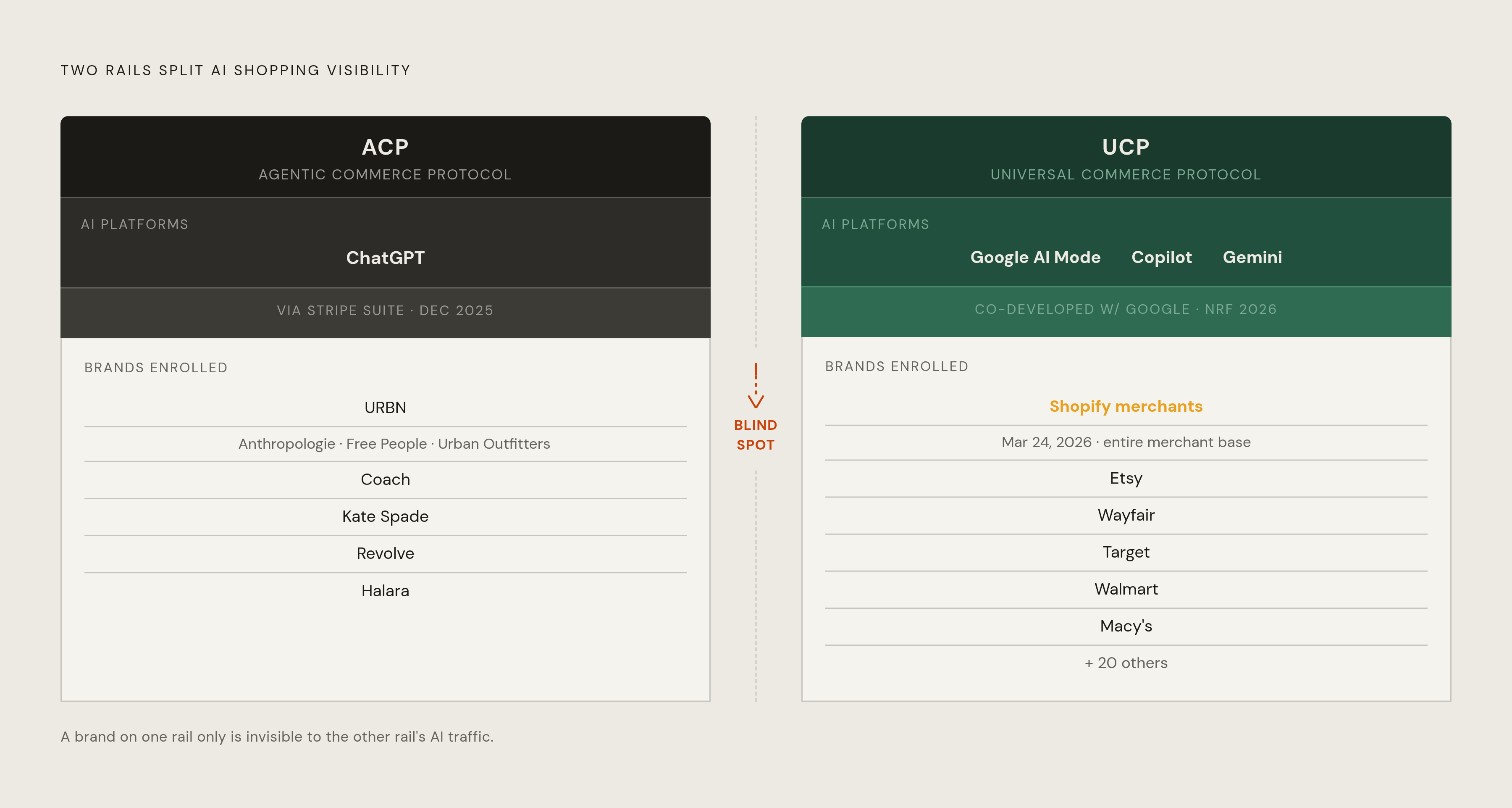The image size is (1512, 808).
Task: Click 'Mar 24, 2026 · entire merchant base' row
Action: (1126, 442)
